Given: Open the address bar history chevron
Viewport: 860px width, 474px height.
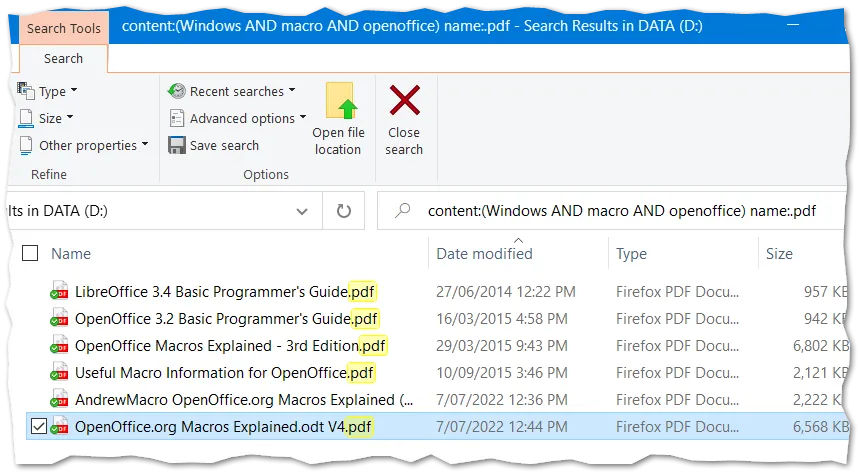Looking at the screenshot, I should point(303,211).
